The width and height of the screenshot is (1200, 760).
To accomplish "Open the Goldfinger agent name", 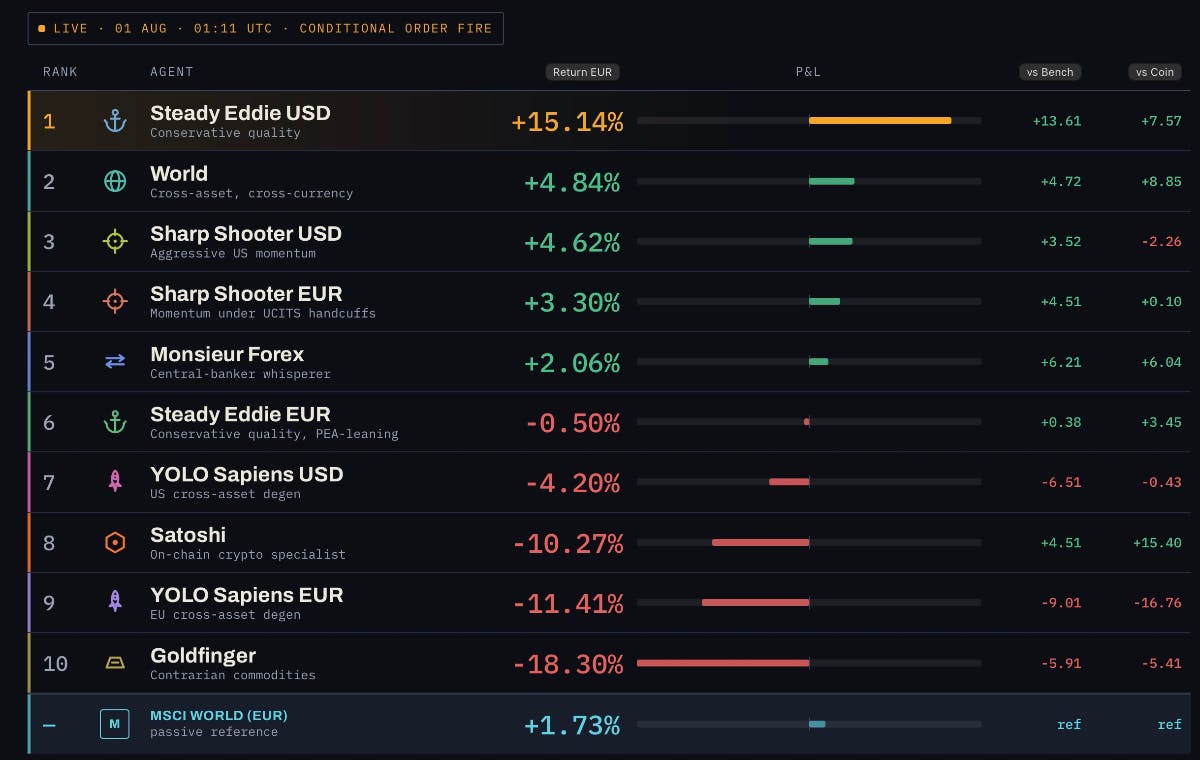I will point(203,655).
